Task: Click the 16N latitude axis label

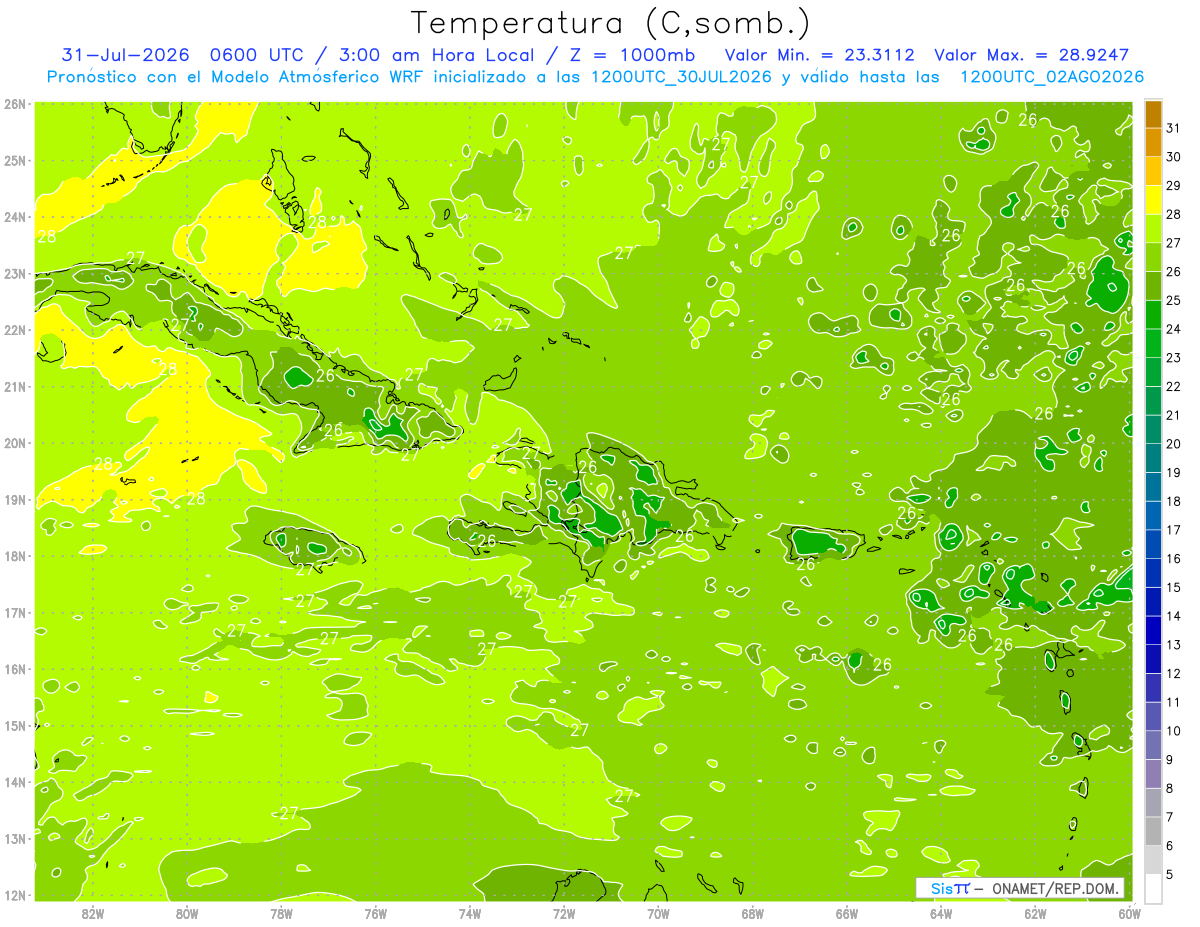Action: (15, 669)
